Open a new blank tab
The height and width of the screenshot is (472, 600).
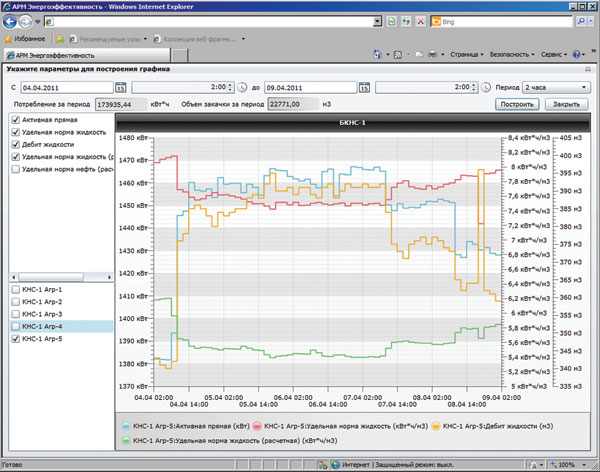pyautogui.click(x=179, y=56)
